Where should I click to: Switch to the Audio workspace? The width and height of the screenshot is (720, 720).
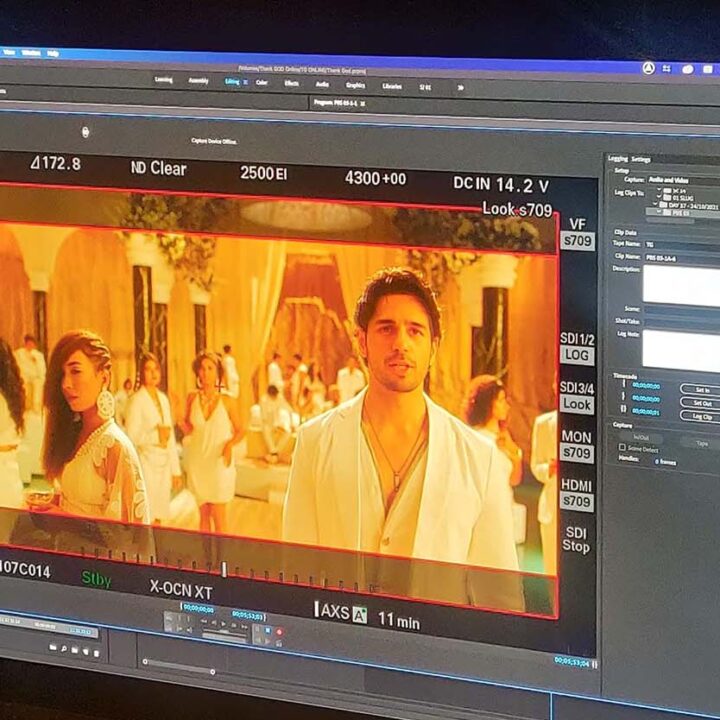(x=322, y=84)
